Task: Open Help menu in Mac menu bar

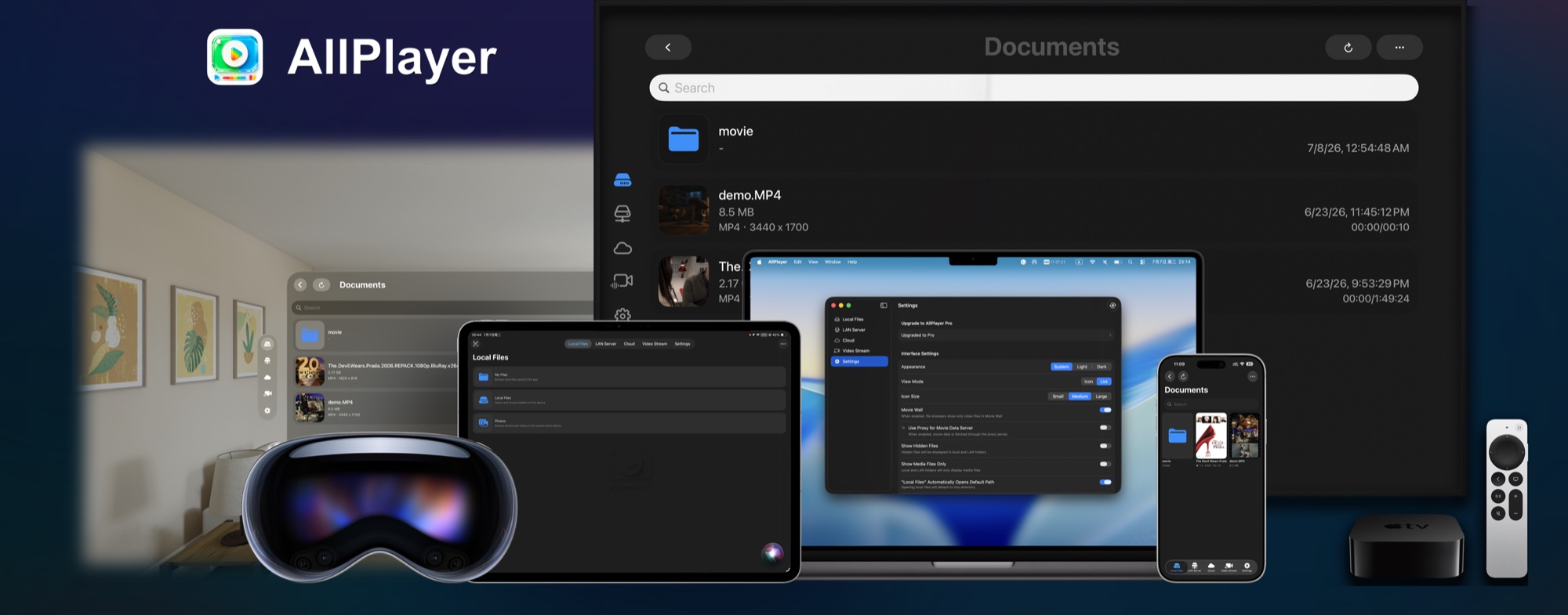Action: [x=852, y=262]
